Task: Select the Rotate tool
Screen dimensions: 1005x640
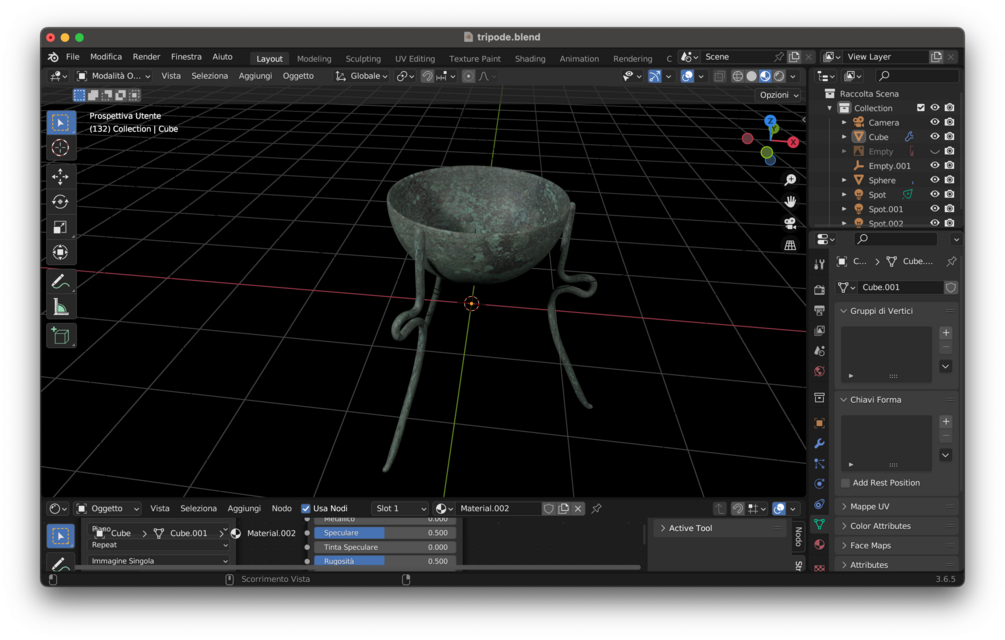Action: tap(60, 201)
